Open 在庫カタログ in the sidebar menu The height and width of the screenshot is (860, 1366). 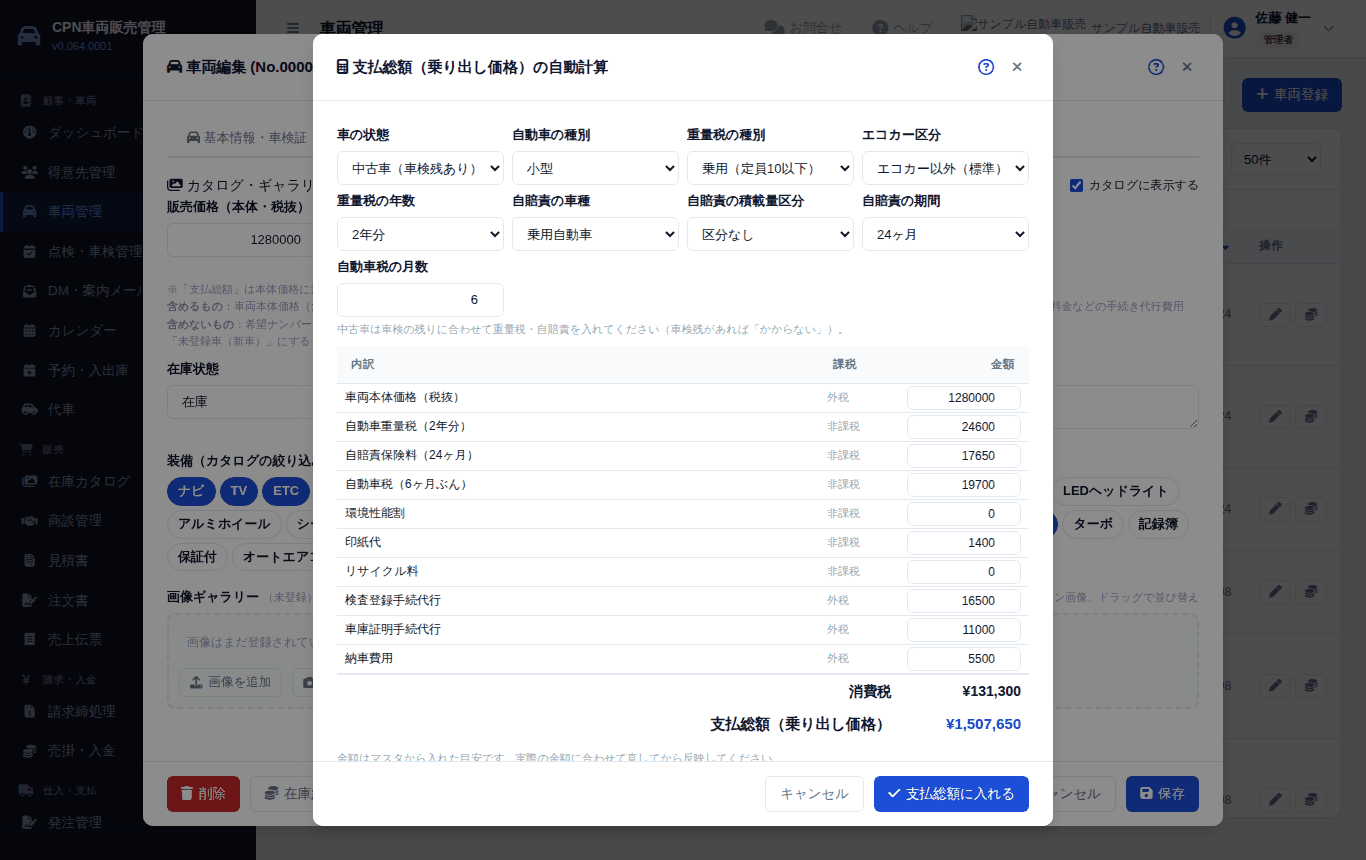point(89,481)
